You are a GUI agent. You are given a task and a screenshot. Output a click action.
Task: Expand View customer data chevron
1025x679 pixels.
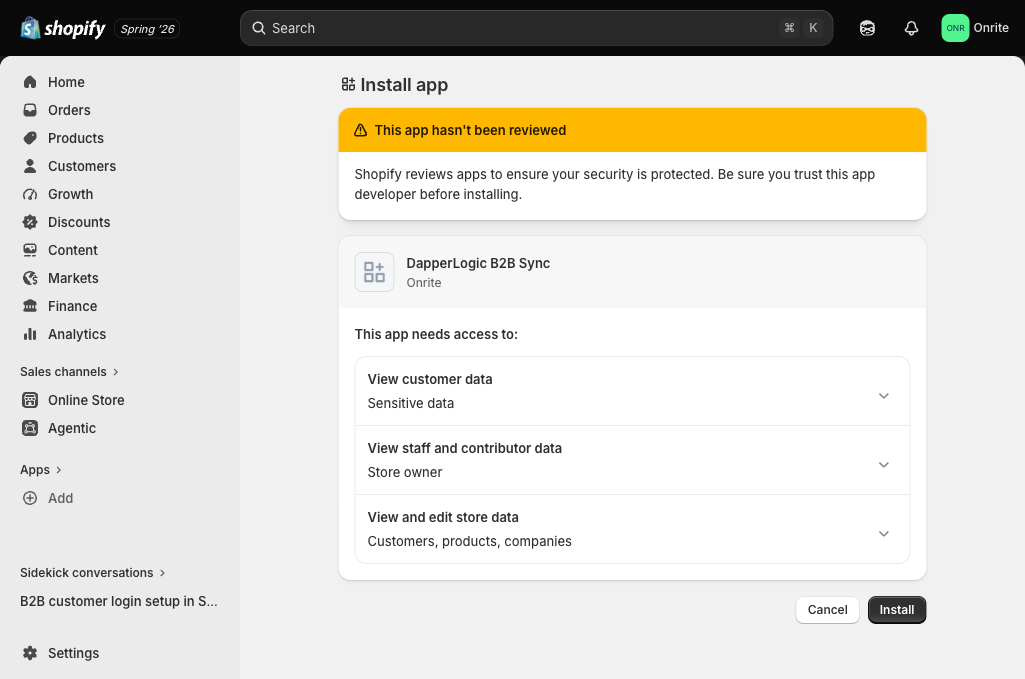(x=883, y=395)
